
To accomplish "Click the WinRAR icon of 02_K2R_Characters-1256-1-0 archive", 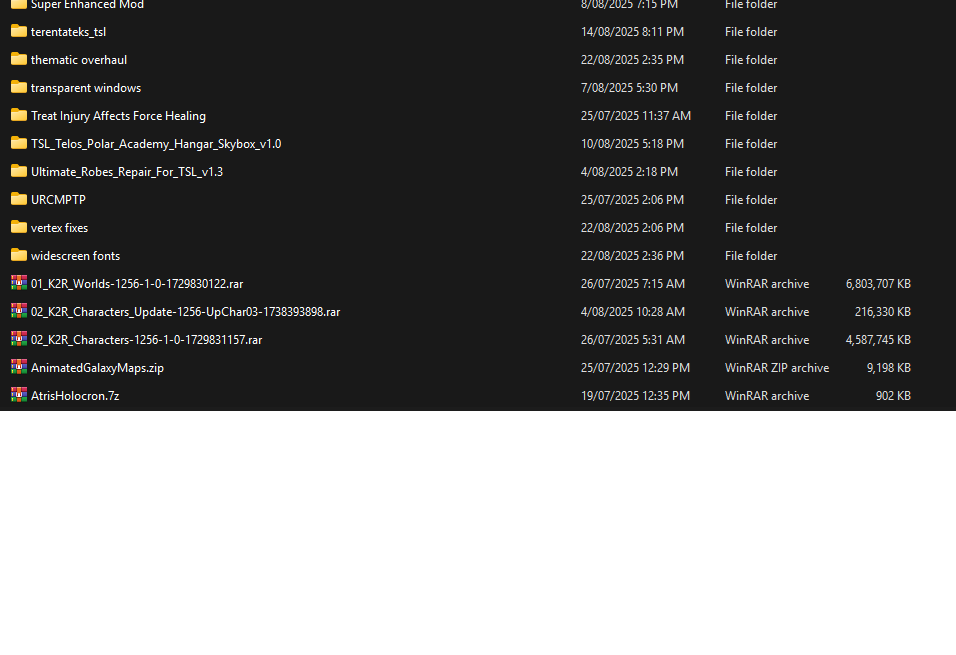I will click(19, 339).
